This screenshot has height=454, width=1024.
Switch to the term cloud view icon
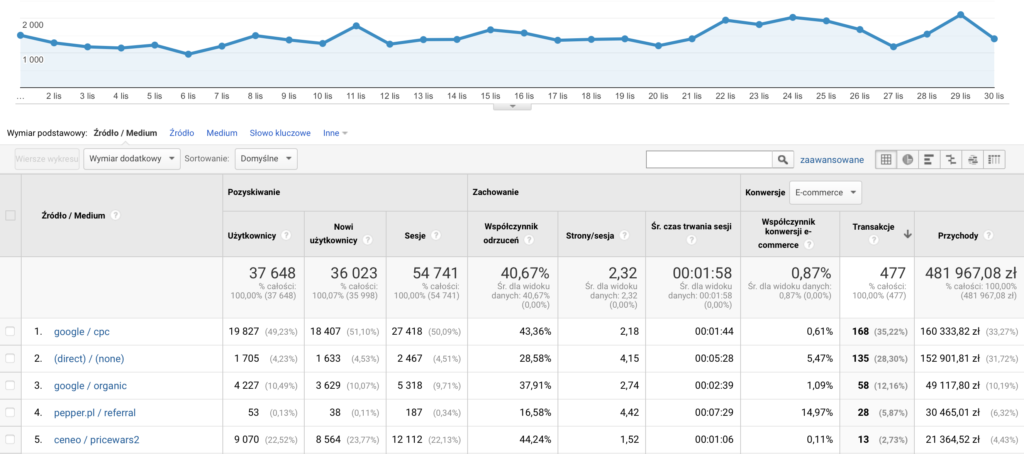pyautogui.click(x=972, y=159)
